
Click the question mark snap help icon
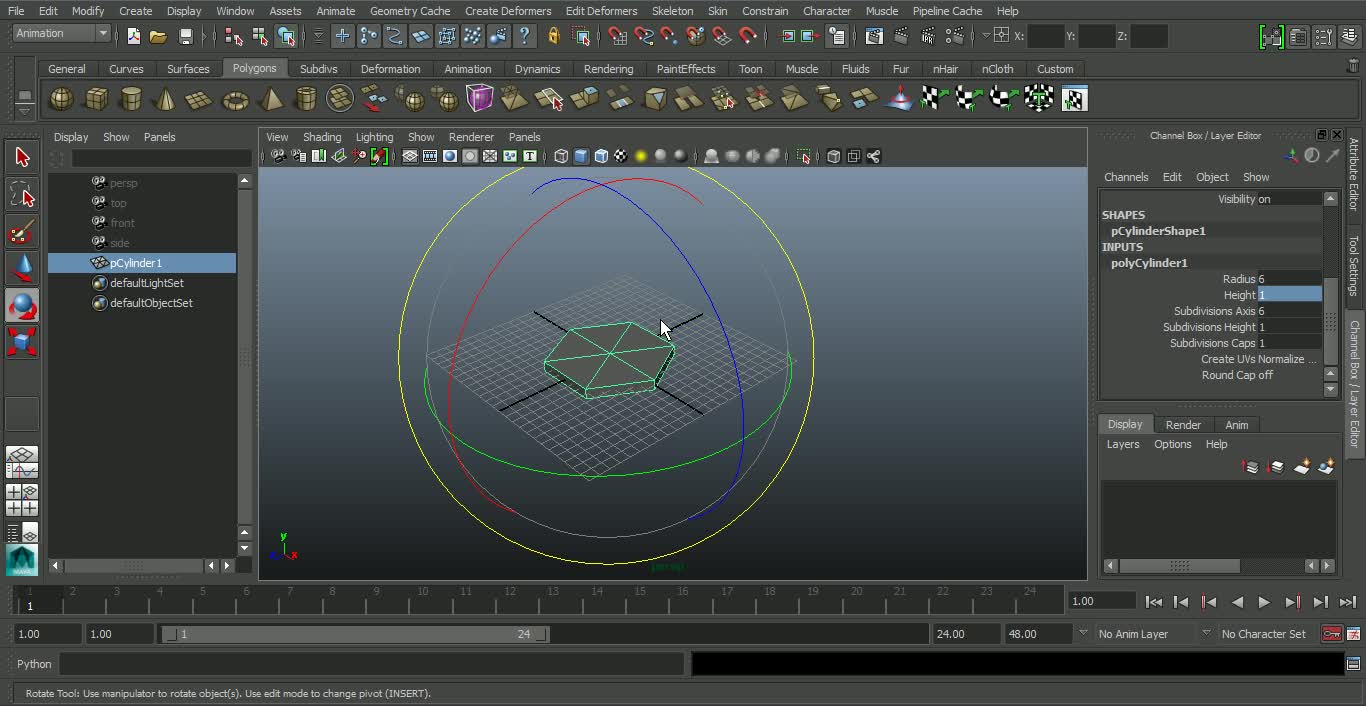[x=524, y=36]
